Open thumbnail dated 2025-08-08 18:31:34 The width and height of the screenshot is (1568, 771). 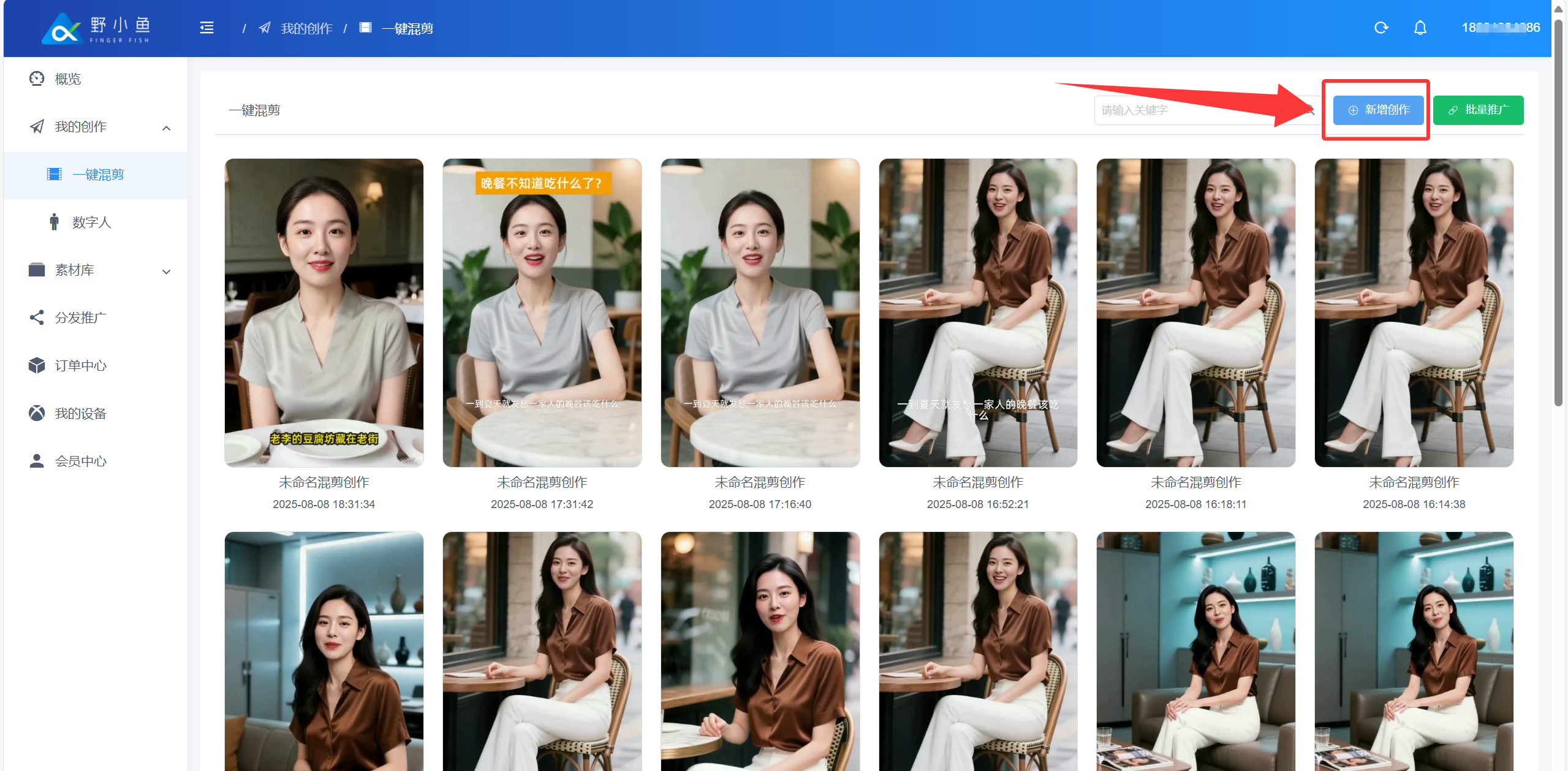[324, 313]
